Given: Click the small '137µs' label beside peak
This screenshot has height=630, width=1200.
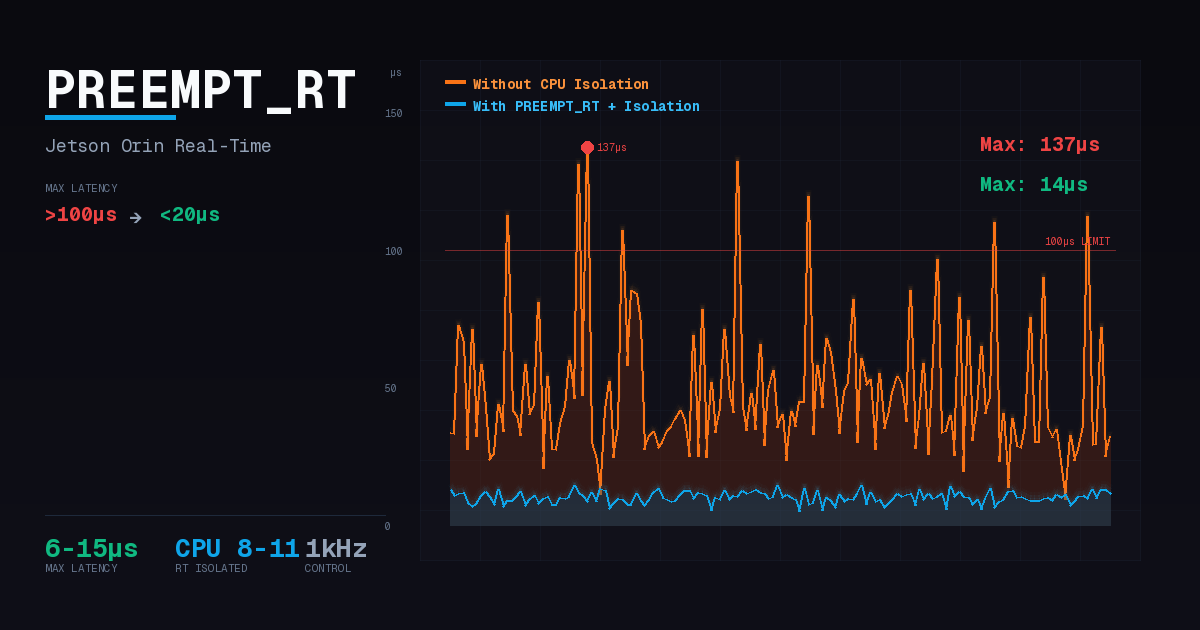Looking at the screenshot, I should tap(612, 148).
